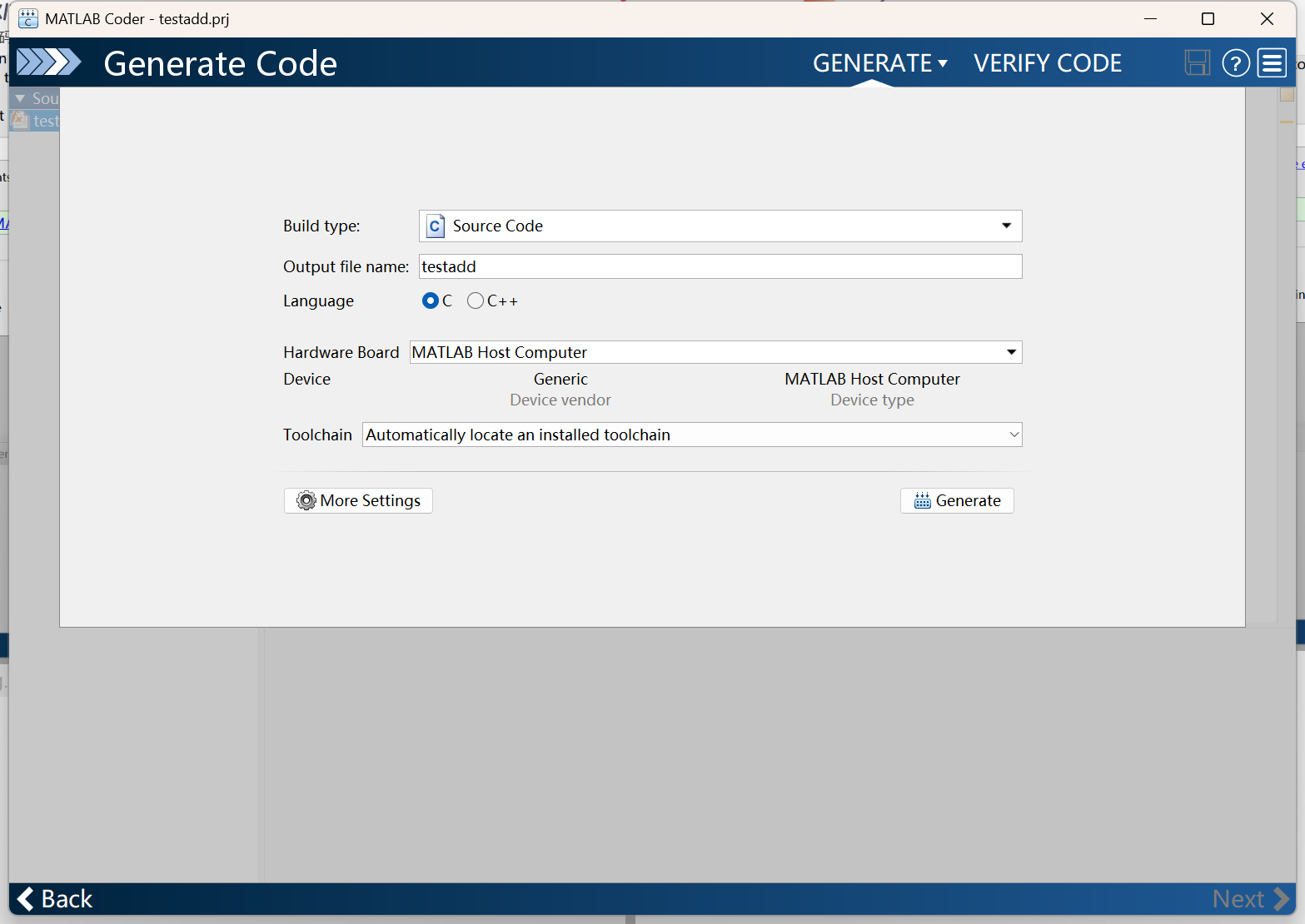Go Back to the previous step
The height and width of the screenshot is (924, 1305).
pyautogui.click(x=55, y=899)
